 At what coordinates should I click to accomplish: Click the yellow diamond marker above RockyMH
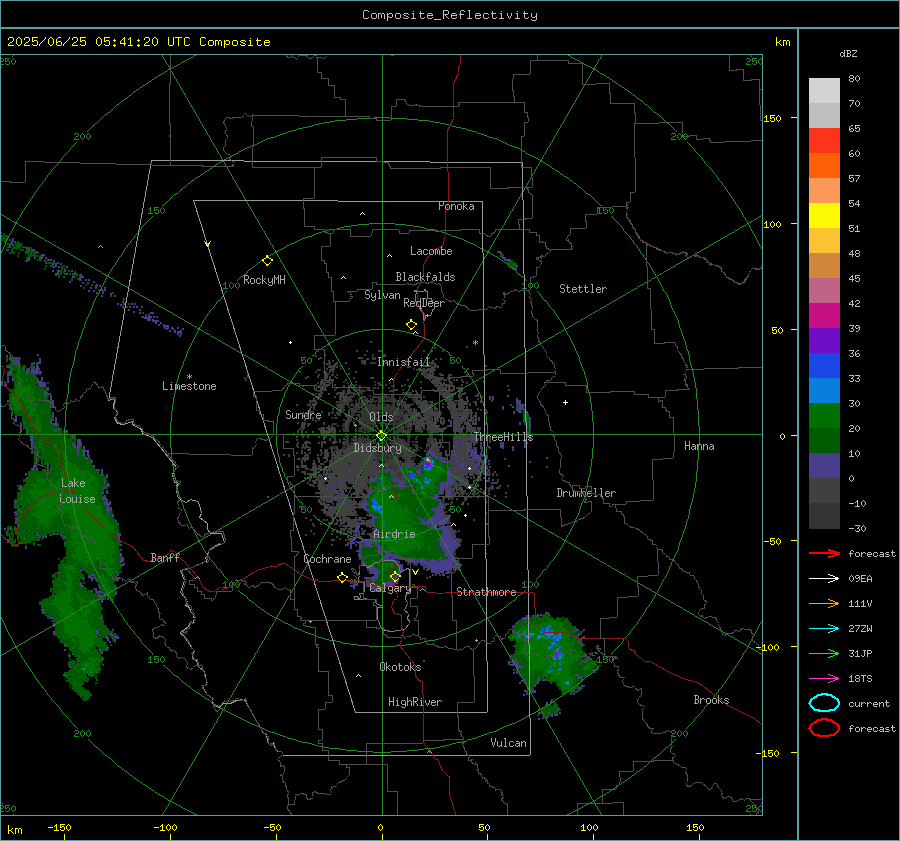pos(267,261)
